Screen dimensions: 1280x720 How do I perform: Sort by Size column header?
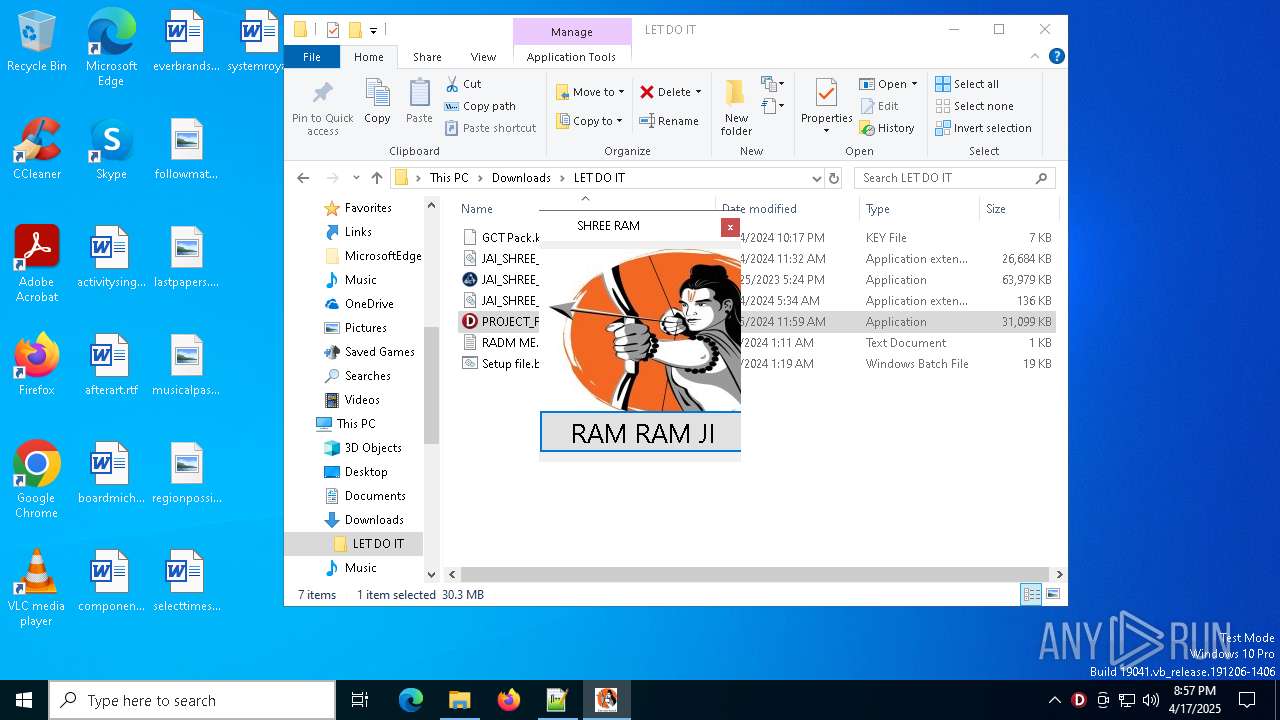1017,209
